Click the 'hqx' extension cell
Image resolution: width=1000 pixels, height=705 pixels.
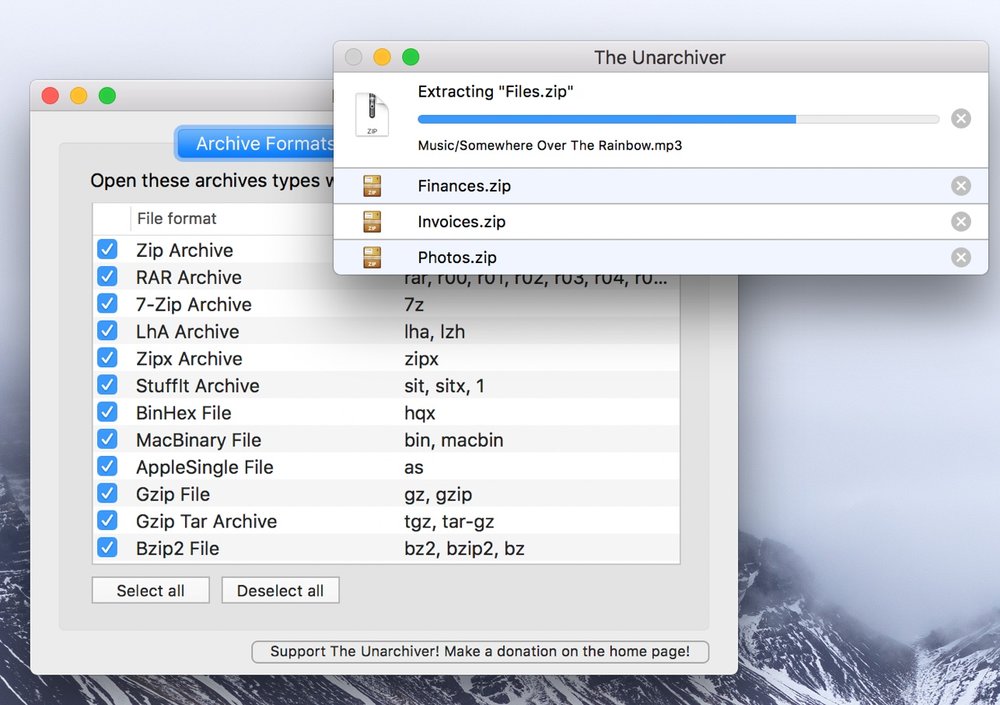point(420,413)
